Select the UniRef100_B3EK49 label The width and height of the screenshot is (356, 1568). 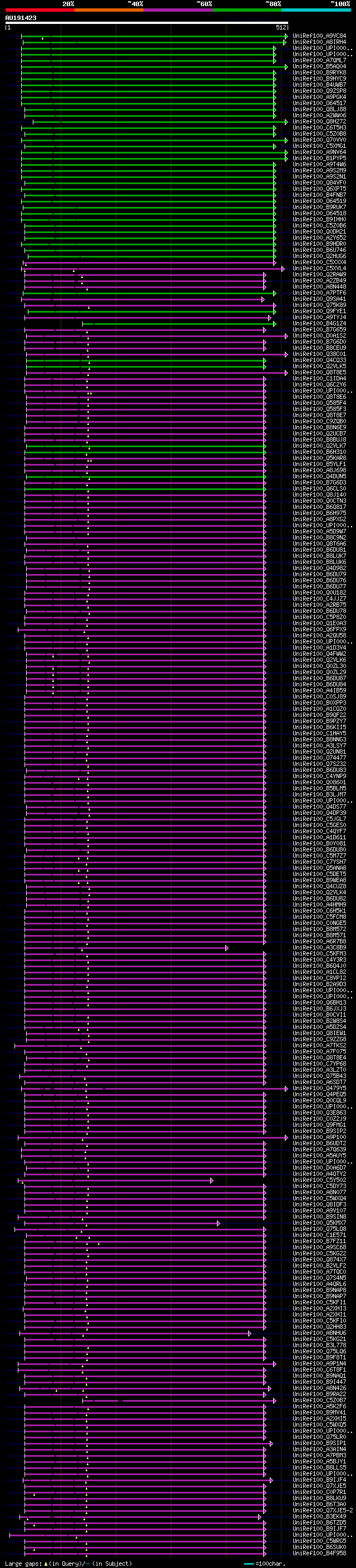click(319, 1516)
